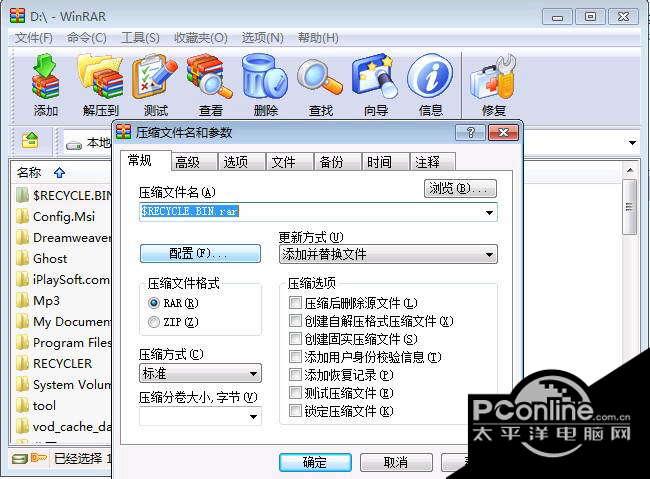The width and height of the screenshot is (650, 479).
Task: Select the My Documents folder row
Action: 63,321
